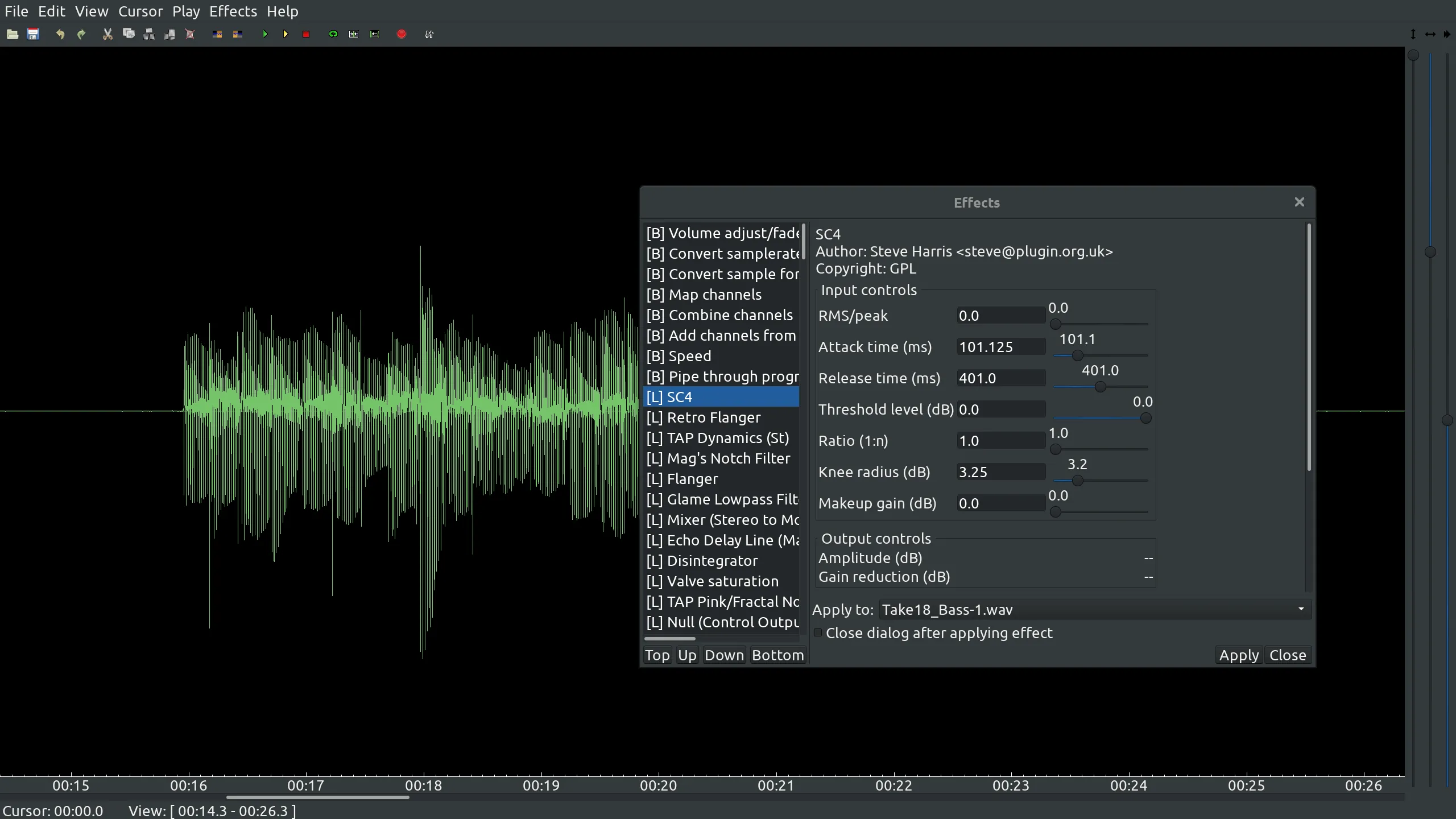Click the Down button under effect list

724,655
